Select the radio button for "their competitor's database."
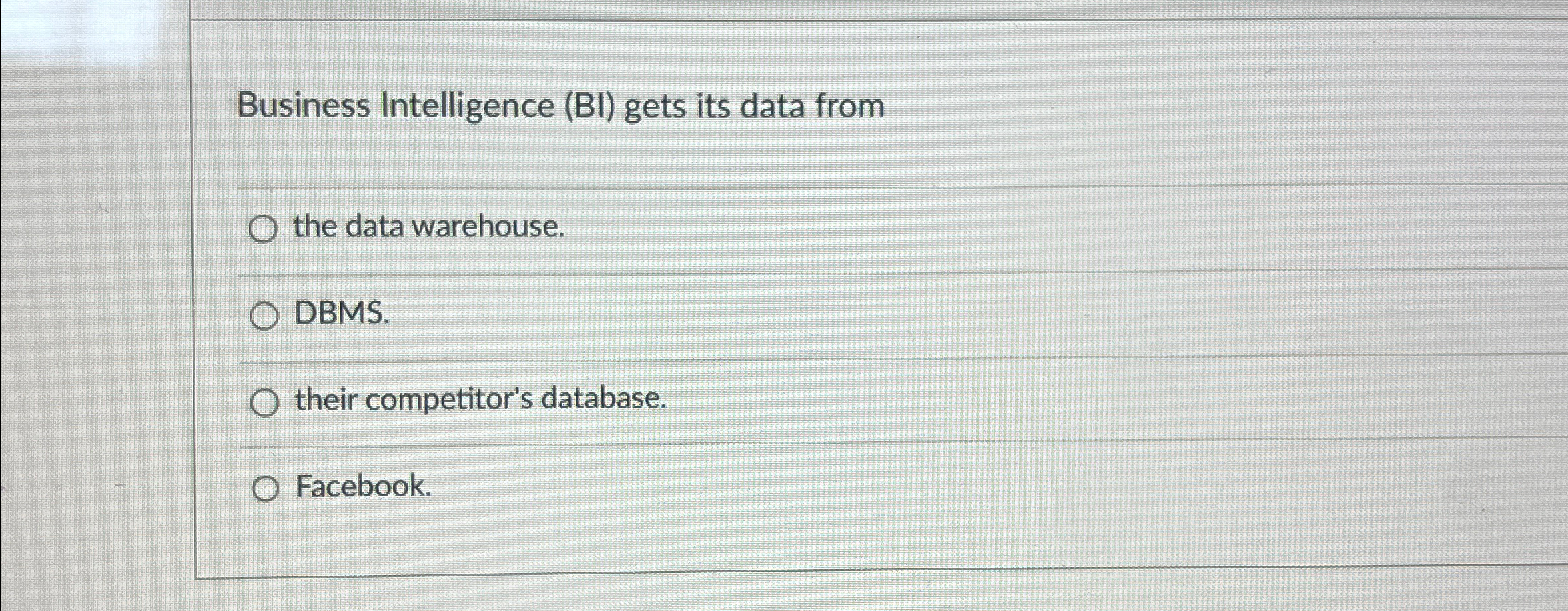 (264, 402)
